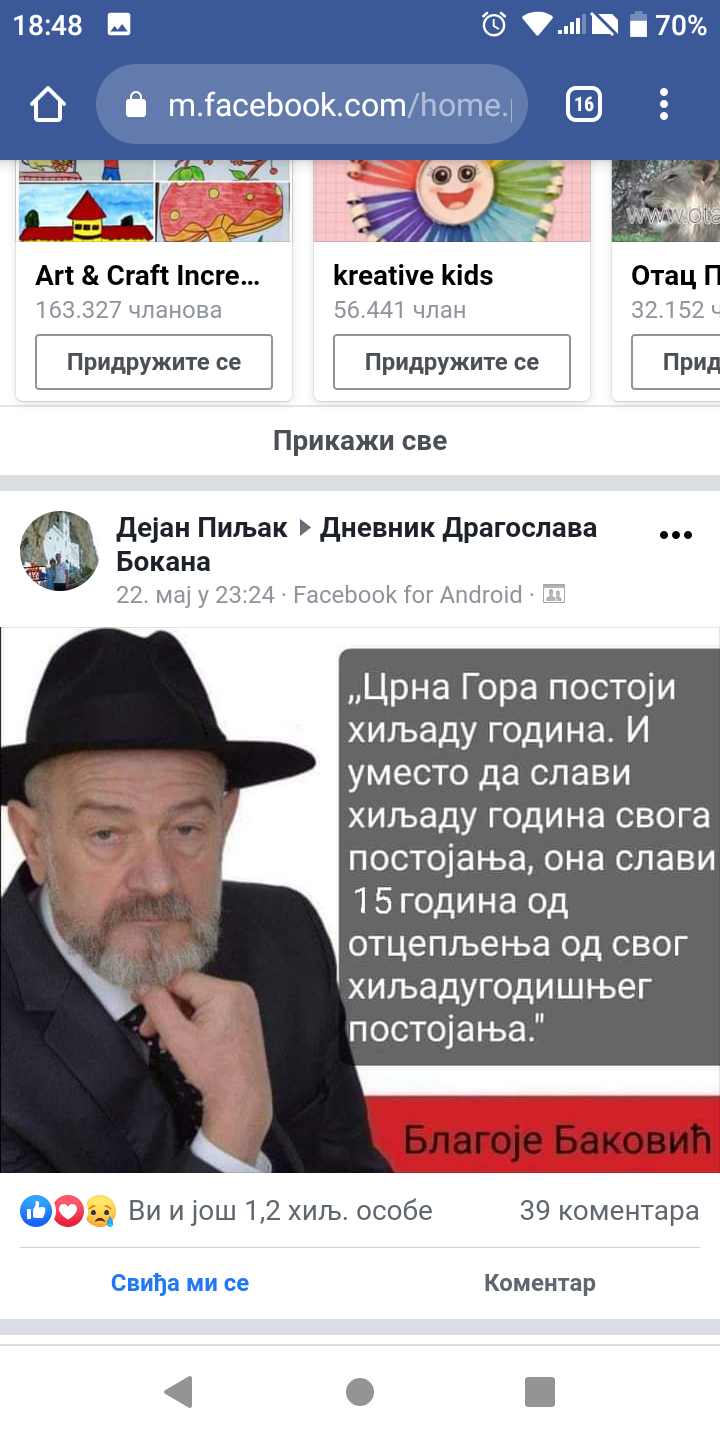Tap the poster's profile picture
The width and height of the screenshot is (720, 1440).
click(60, 551)
